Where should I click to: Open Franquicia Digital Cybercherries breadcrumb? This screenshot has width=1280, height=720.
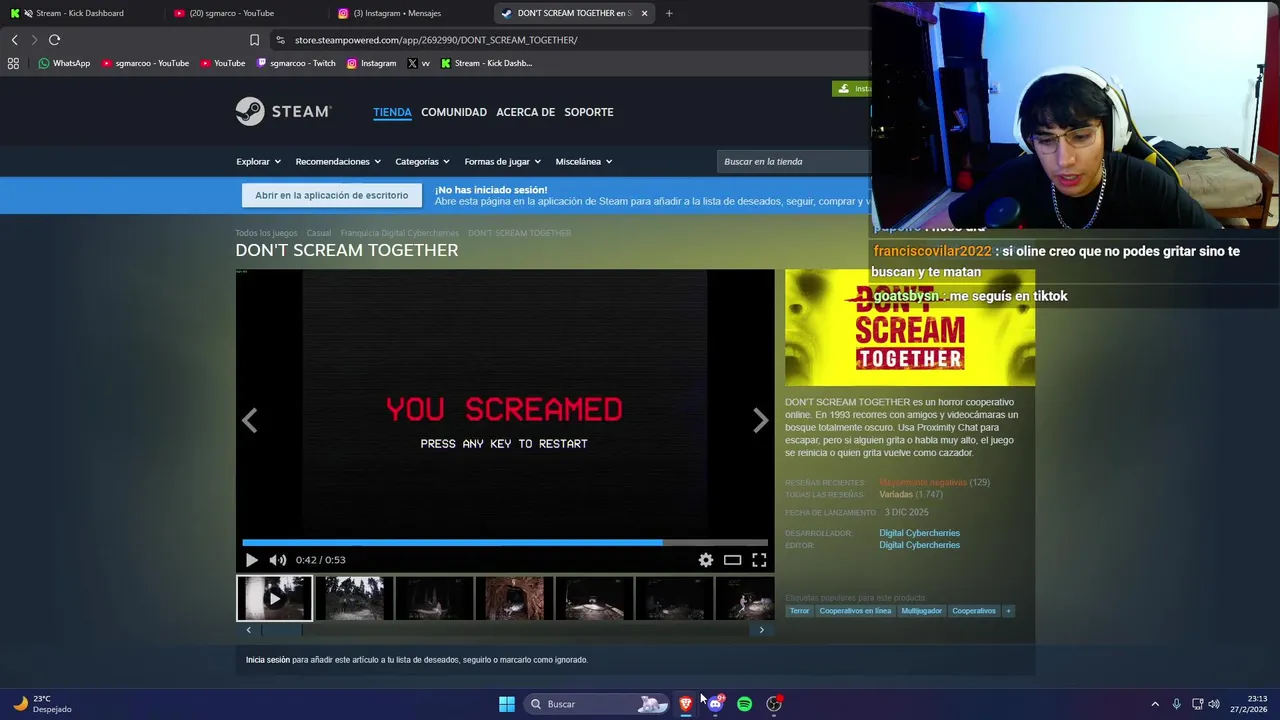coord(399,233)
